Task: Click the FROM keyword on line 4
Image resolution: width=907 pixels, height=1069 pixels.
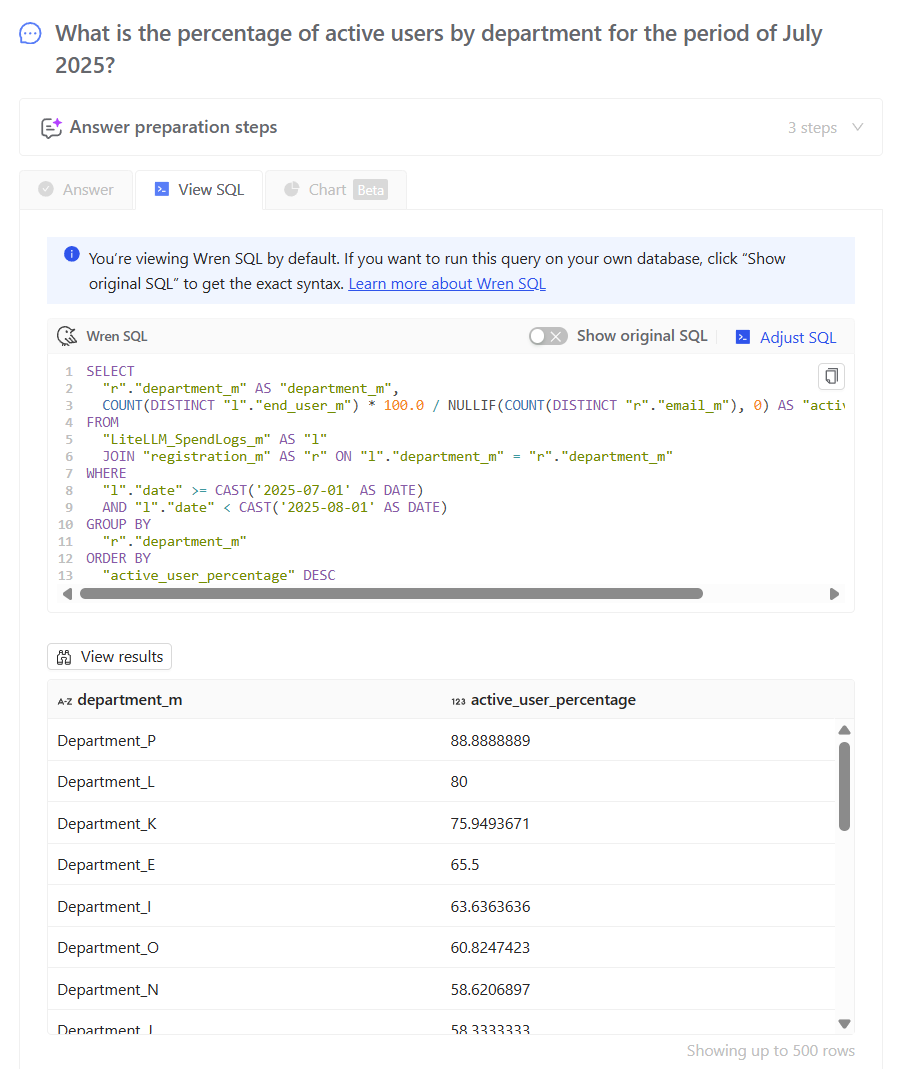Action: click(x=102, y=422)
